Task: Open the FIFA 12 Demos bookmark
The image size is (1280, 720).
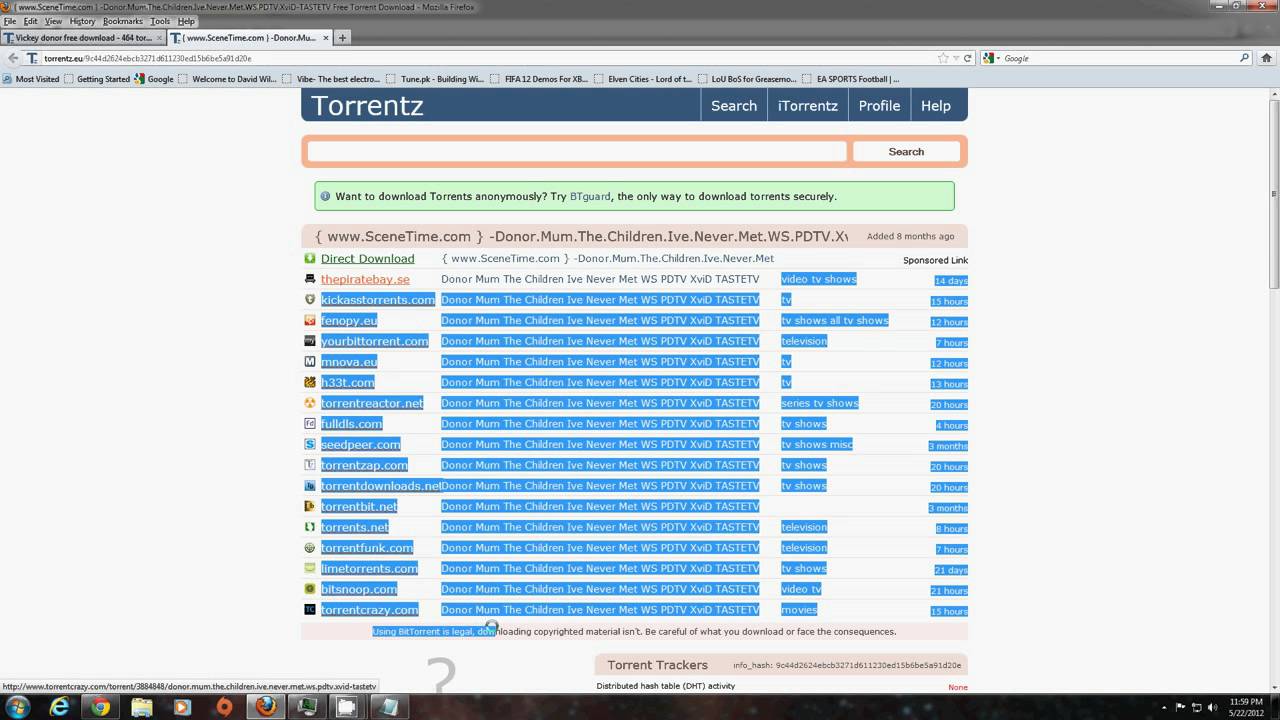Action: (538, 79)
